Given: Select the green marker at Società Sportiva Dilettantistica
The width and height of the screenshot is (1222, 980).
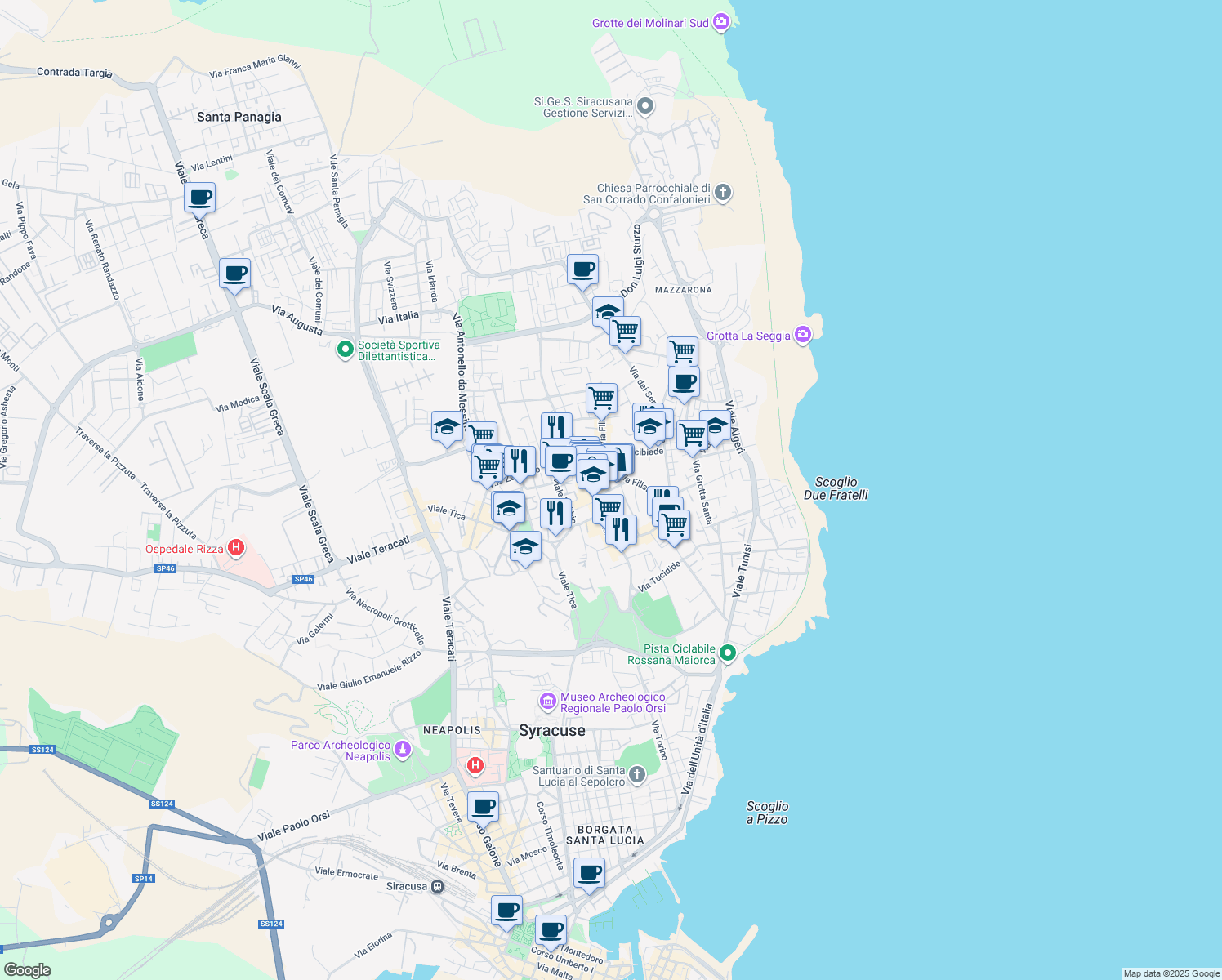Looking at the screenshot, I should pyautogui.click(x=346, y=348).
